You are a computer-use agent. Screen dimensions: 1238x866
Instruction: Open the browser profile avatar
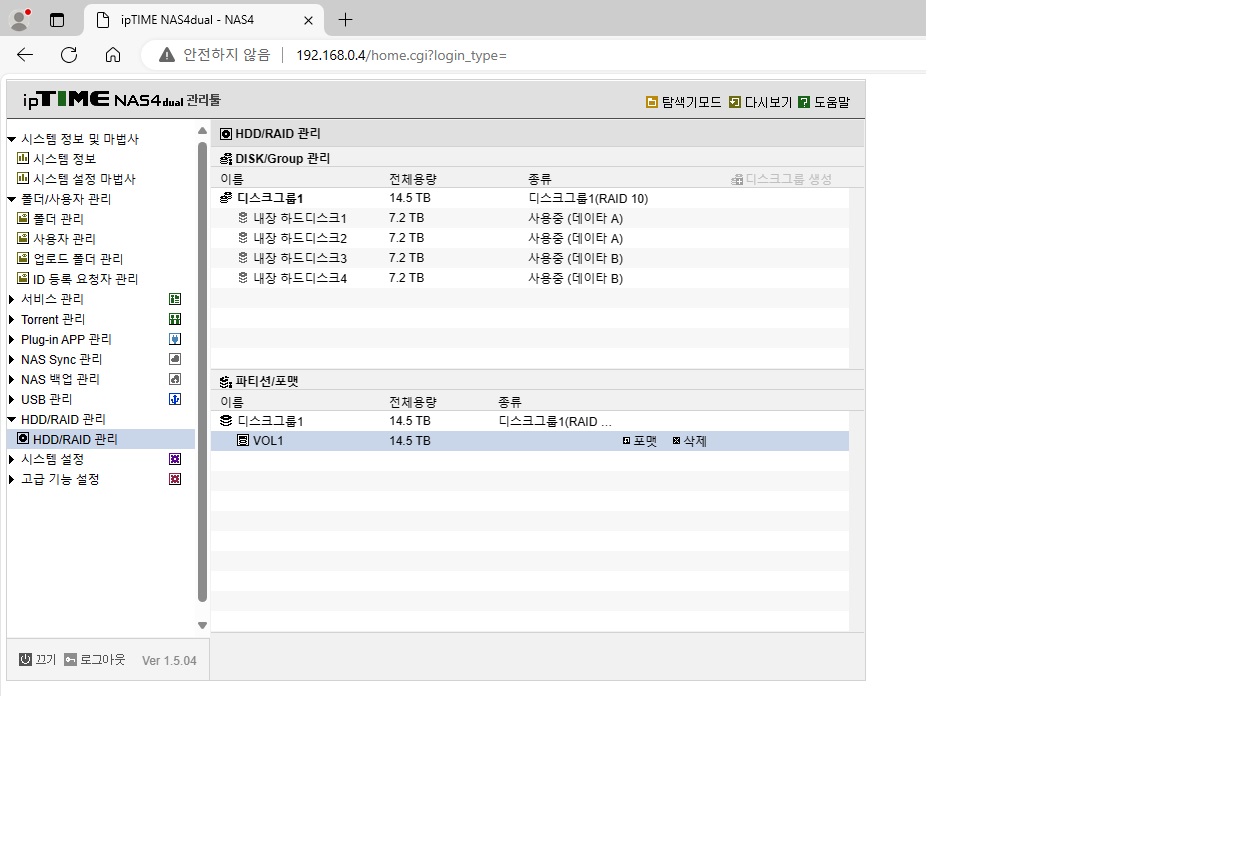(x=20, y=20)
